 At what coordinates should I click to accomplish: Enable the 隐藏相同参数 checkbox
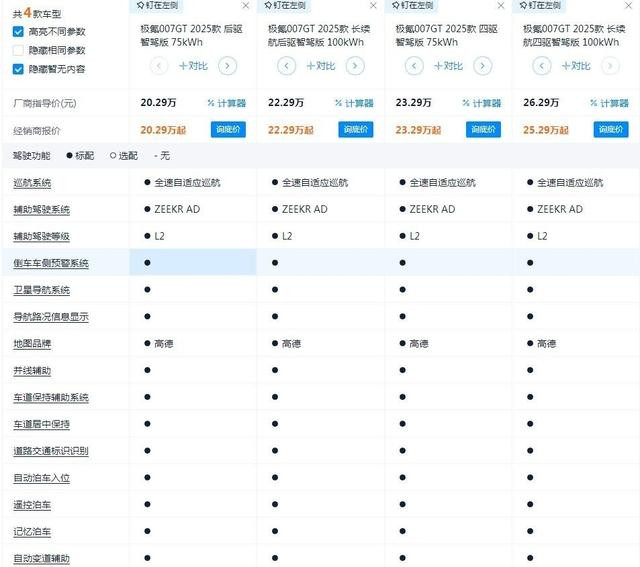click(x=18, y=50)
